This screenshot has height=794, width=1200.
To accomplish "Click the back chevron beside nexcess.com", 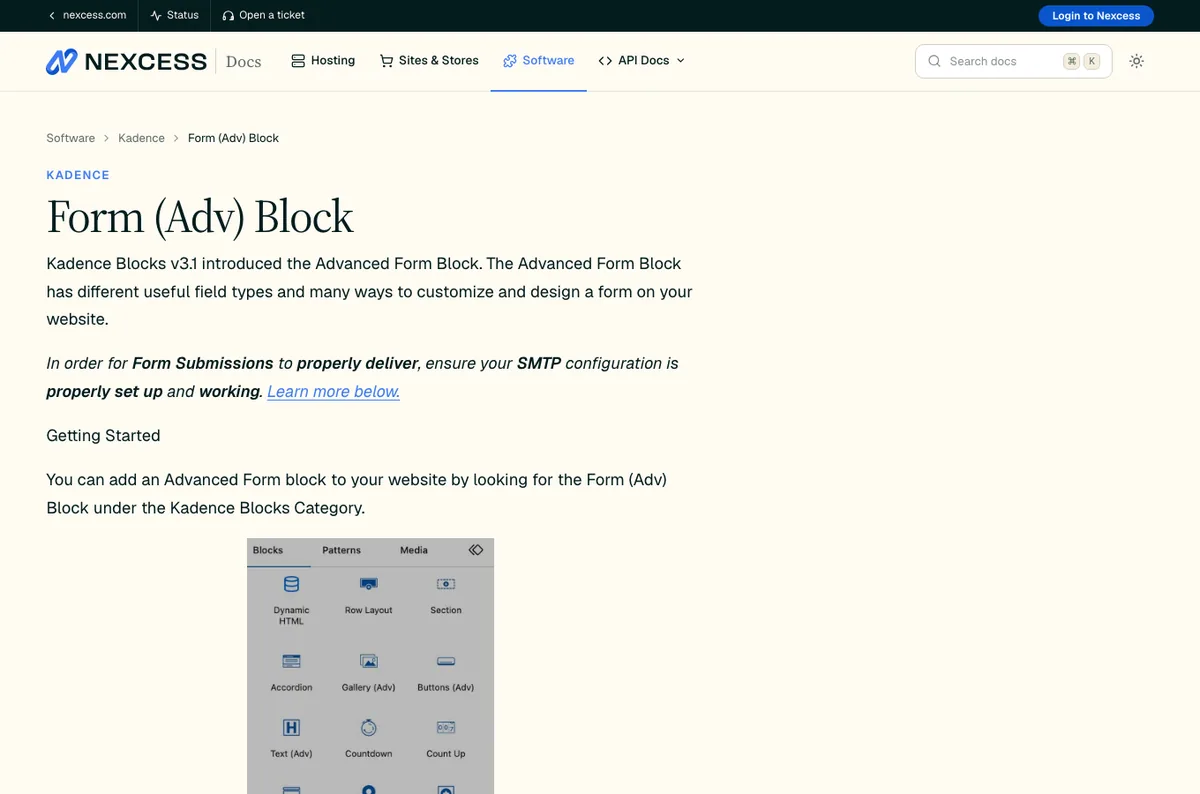I will [x=52, y=15].
